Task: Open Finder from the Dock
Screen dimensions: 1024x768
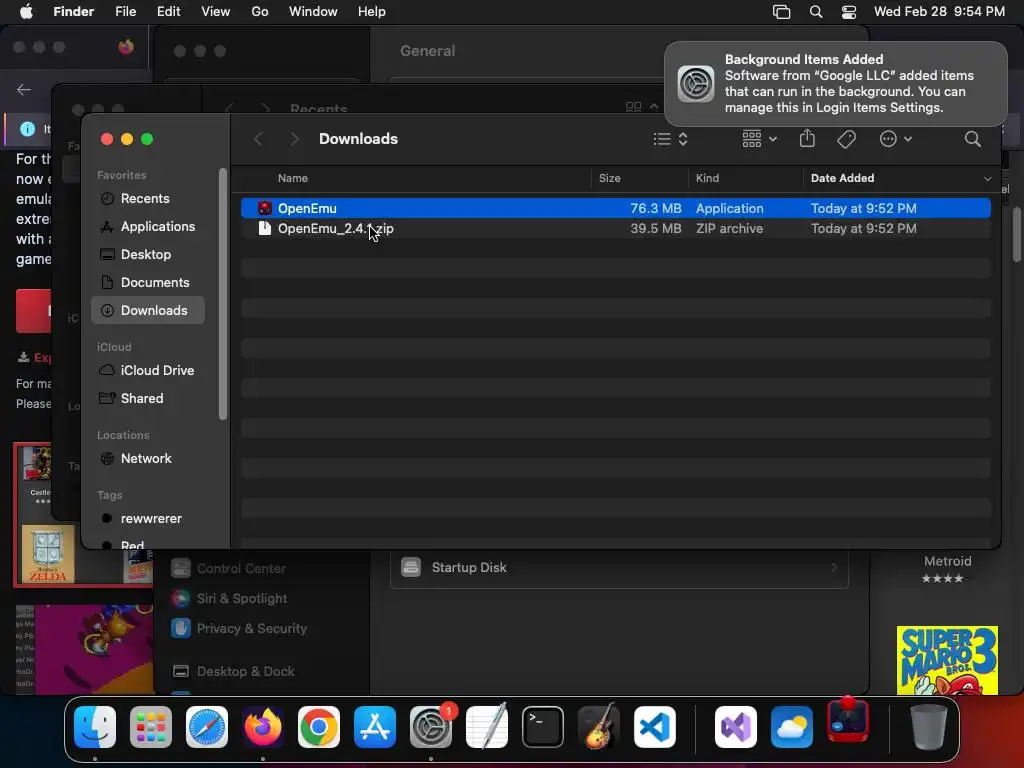Action: [95, 727]
